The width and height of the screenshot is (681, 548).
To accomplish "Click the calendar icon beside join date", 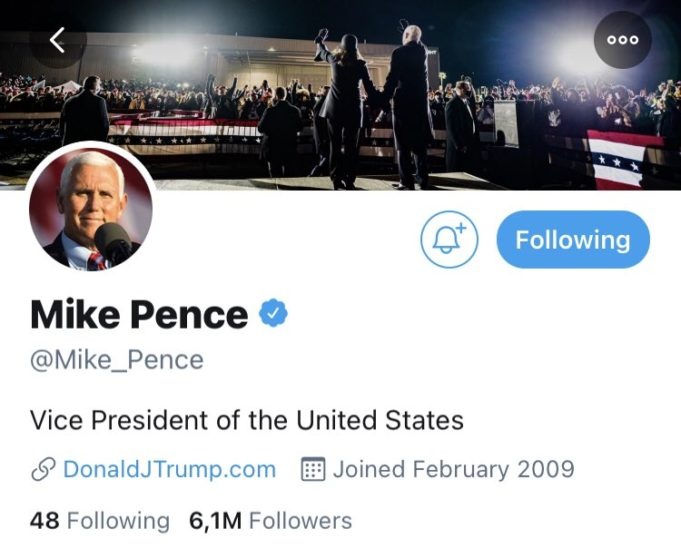I will [x=314, y=469].
